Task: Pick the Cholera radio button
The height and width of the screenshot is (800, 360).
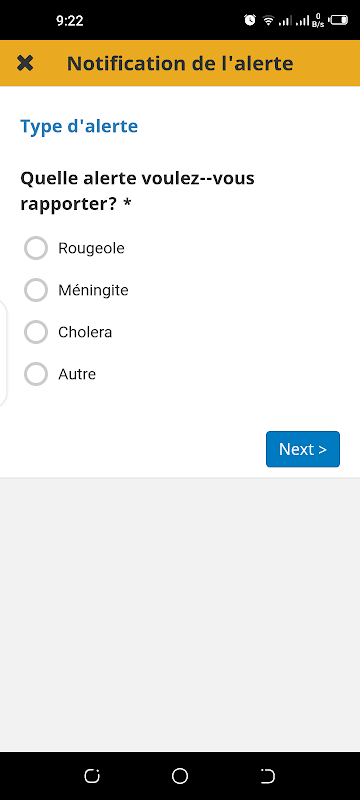Action: click(36, 332)
